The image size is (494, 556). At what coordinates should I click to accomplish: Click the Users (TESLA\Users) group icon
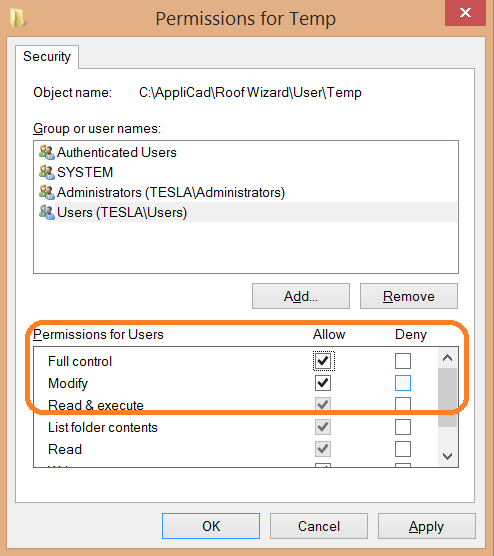pos(46,212)
